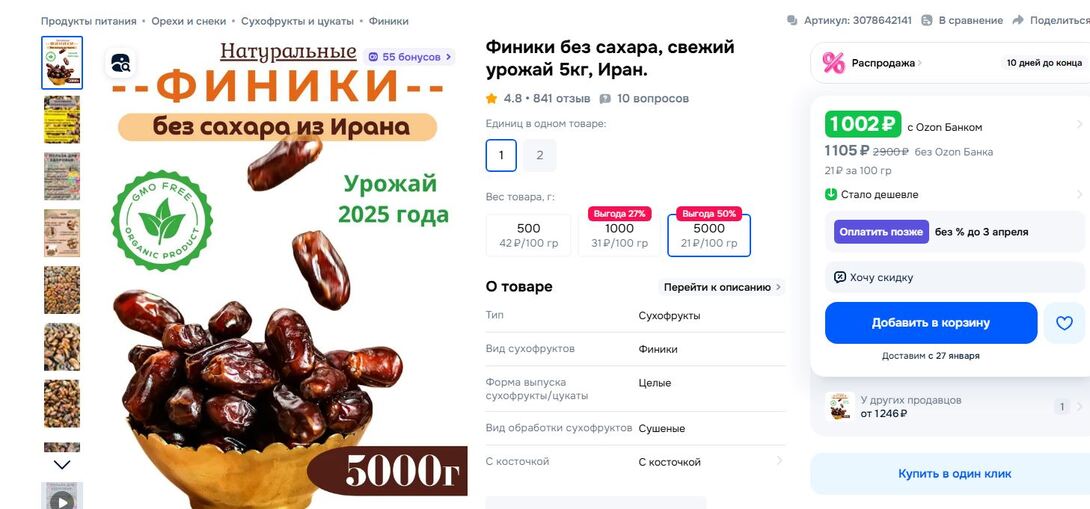
Task: Click the share arrow icon
Action: pyautogui.click(x=1018, y=20)
